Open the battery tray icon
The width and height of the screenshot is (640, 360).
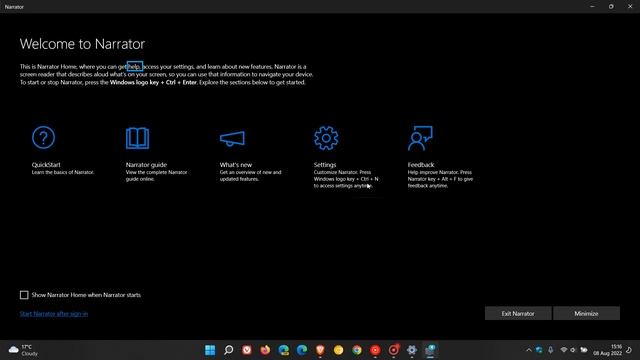pyautogui.click(x=584, y=350)
